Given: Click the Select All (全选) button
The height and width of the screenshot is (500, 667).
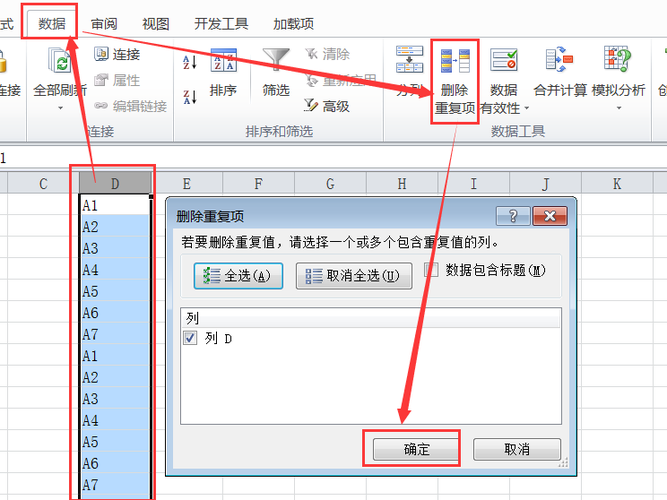Looking at the screenshot, I should pos(238,276).
